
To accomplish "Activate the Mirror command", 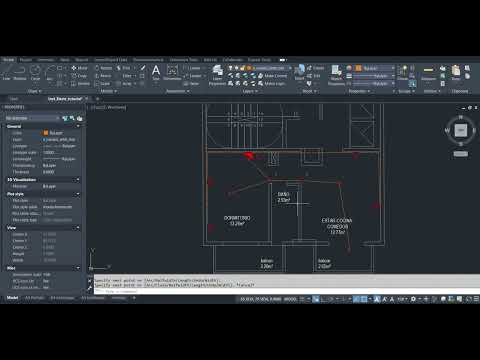I will pos(103,76).
